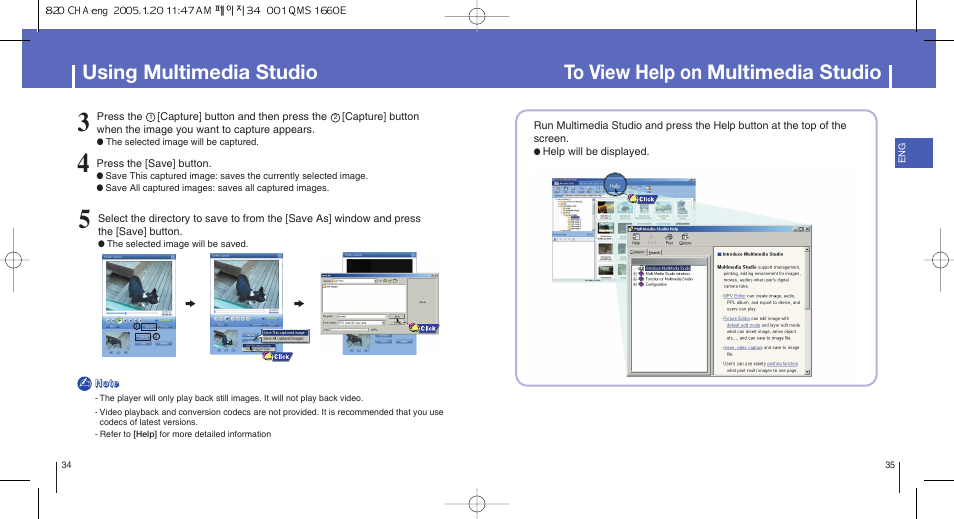Switch to the Search tab in Help
The image size is (954, 519).
pos(655,253)
